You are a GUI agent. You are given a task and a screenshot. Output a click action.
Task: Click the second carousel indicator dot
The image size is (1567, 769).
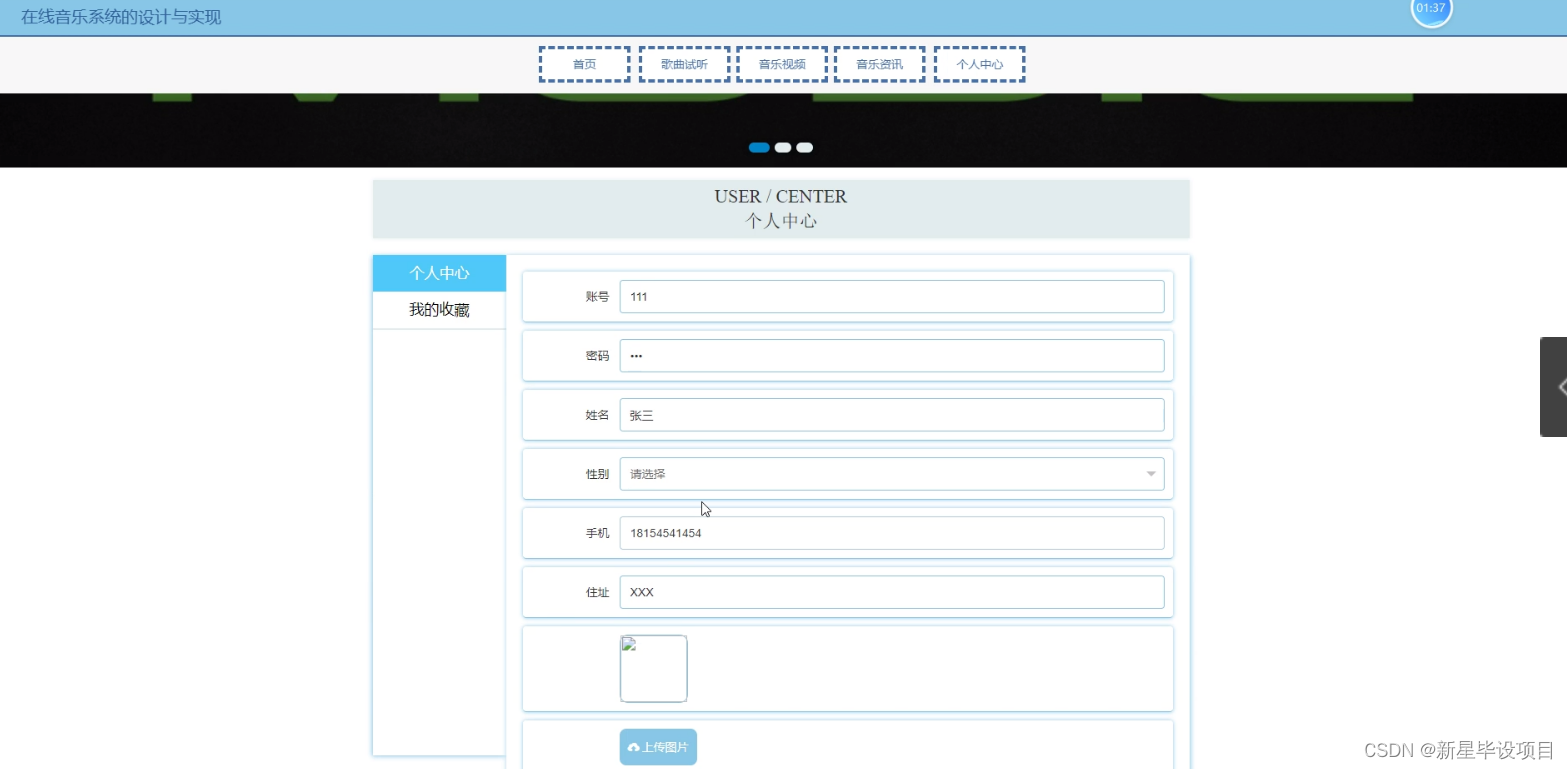pos(781,147)
